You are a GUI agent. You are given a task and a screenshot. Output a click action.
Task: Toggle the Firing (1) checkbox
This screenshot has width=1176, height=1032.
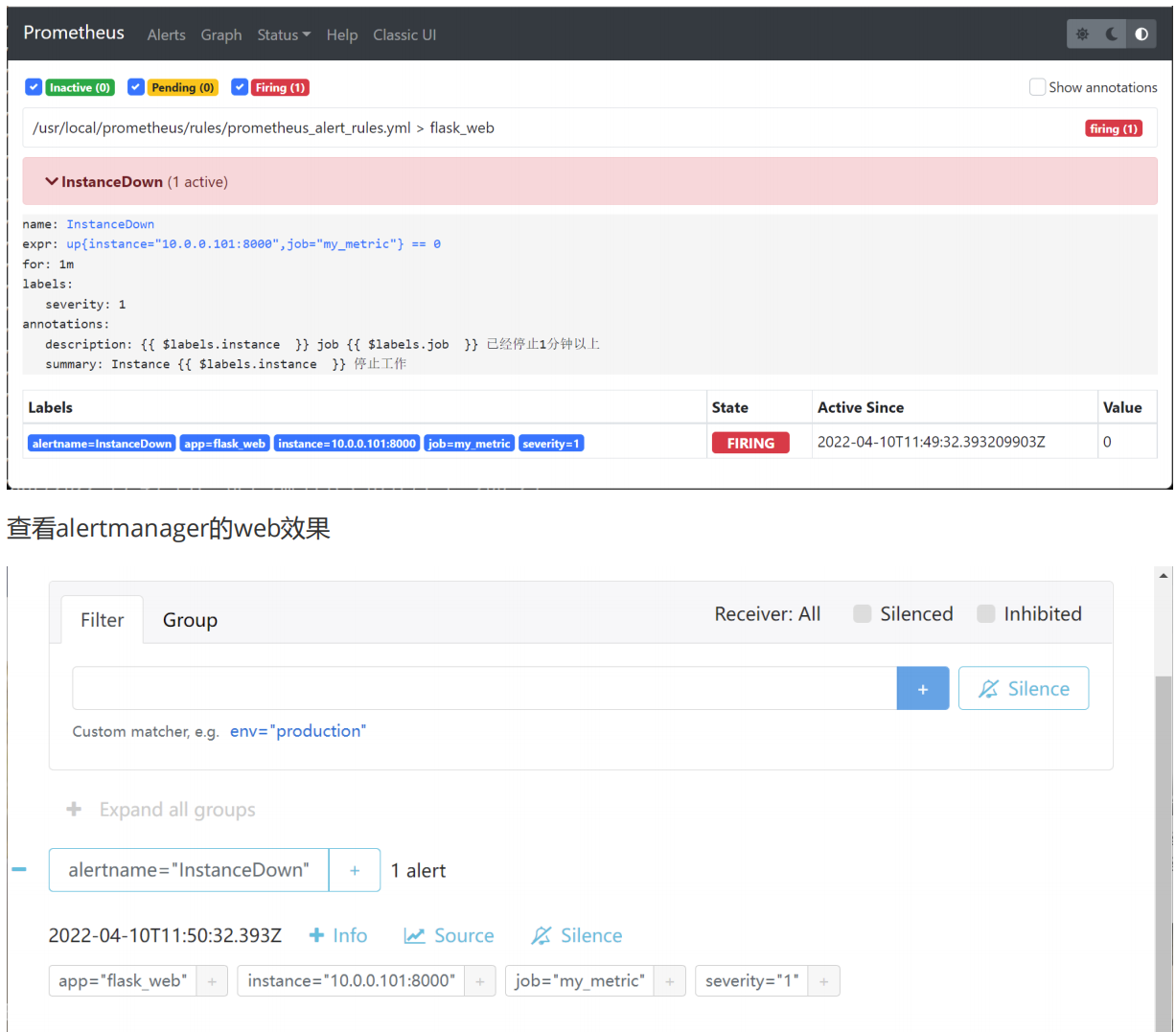coord(240,87)
